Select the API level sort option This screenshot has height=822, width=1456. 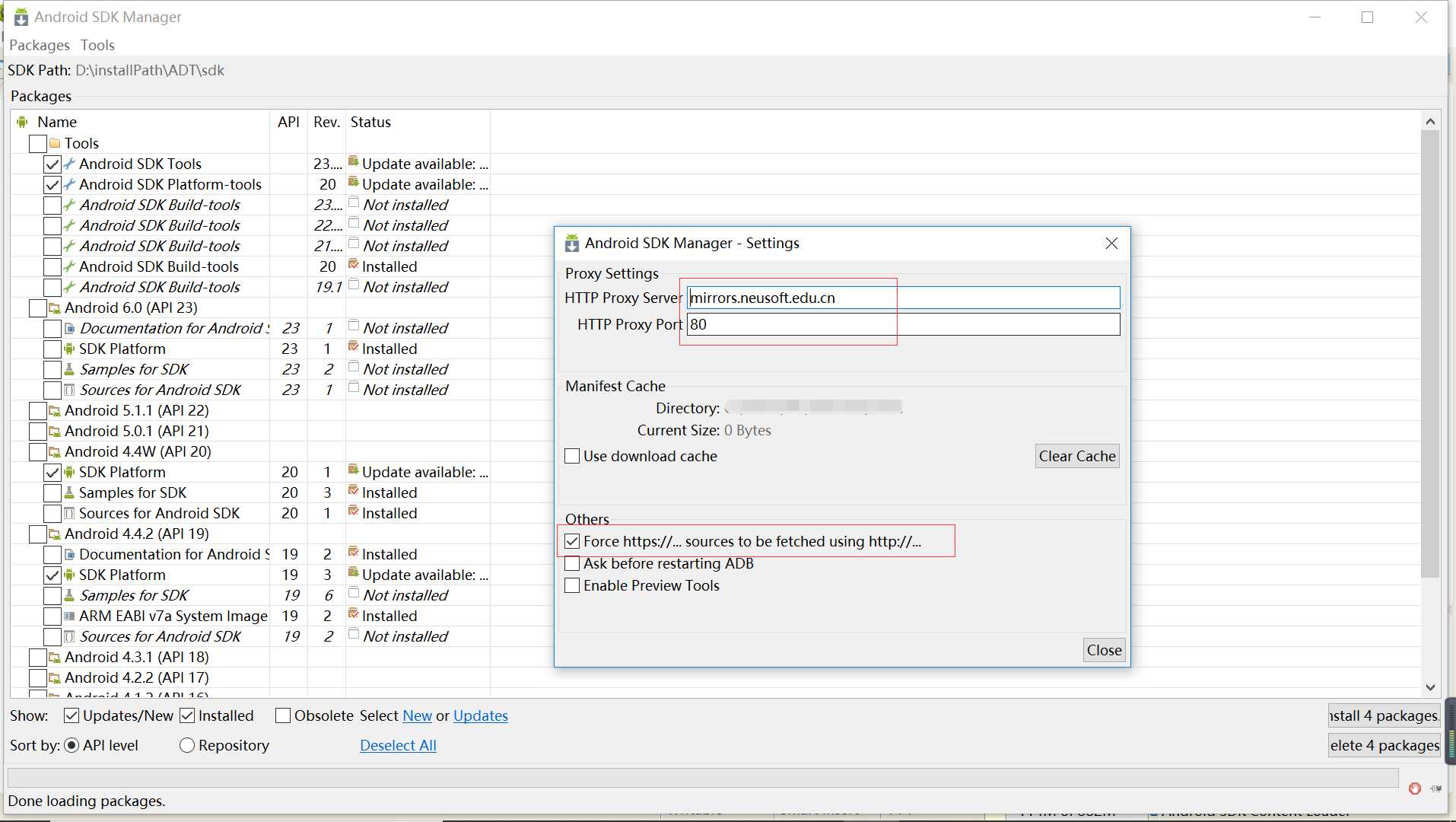pos(72,745)
